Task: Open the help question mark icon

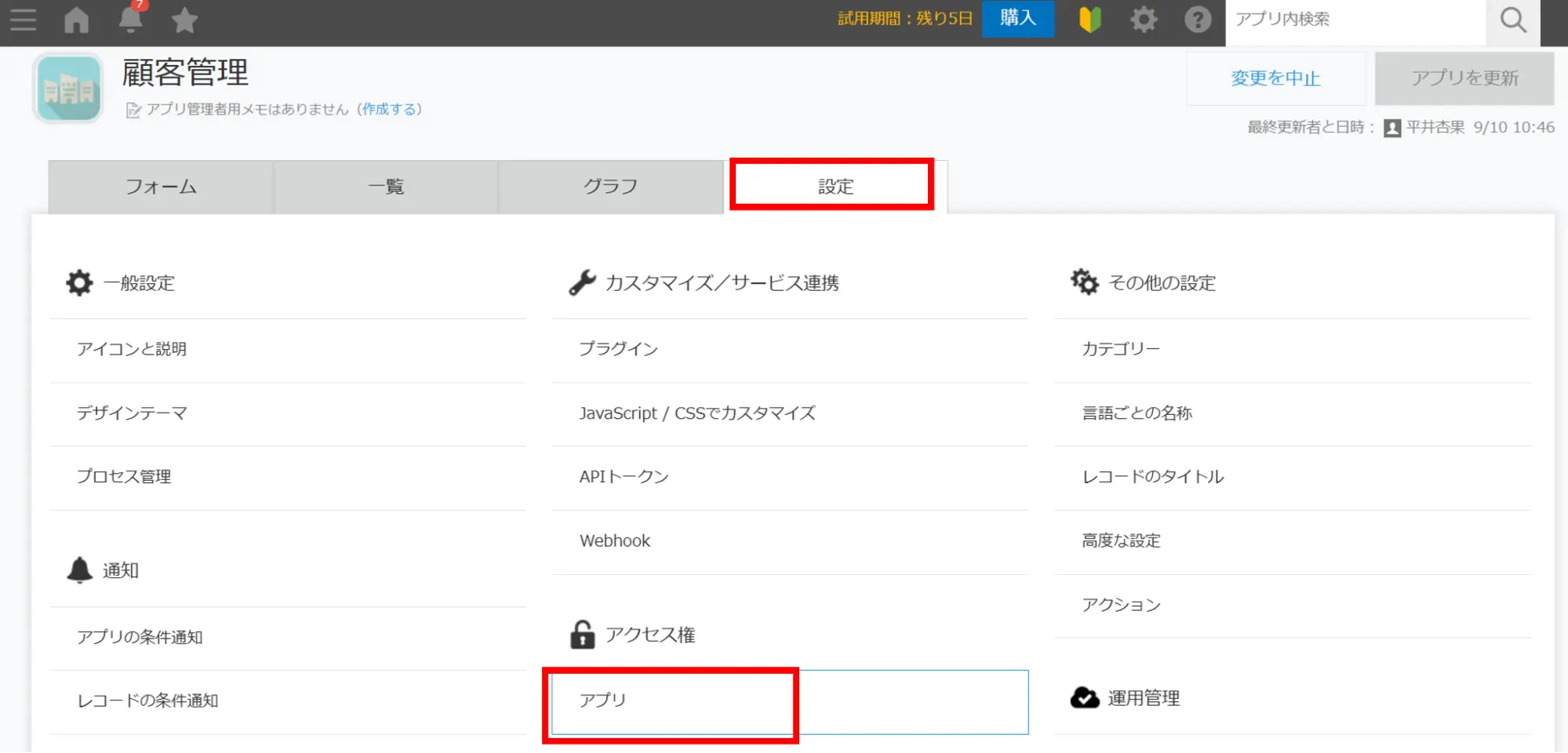Action: click(1197, 20)
